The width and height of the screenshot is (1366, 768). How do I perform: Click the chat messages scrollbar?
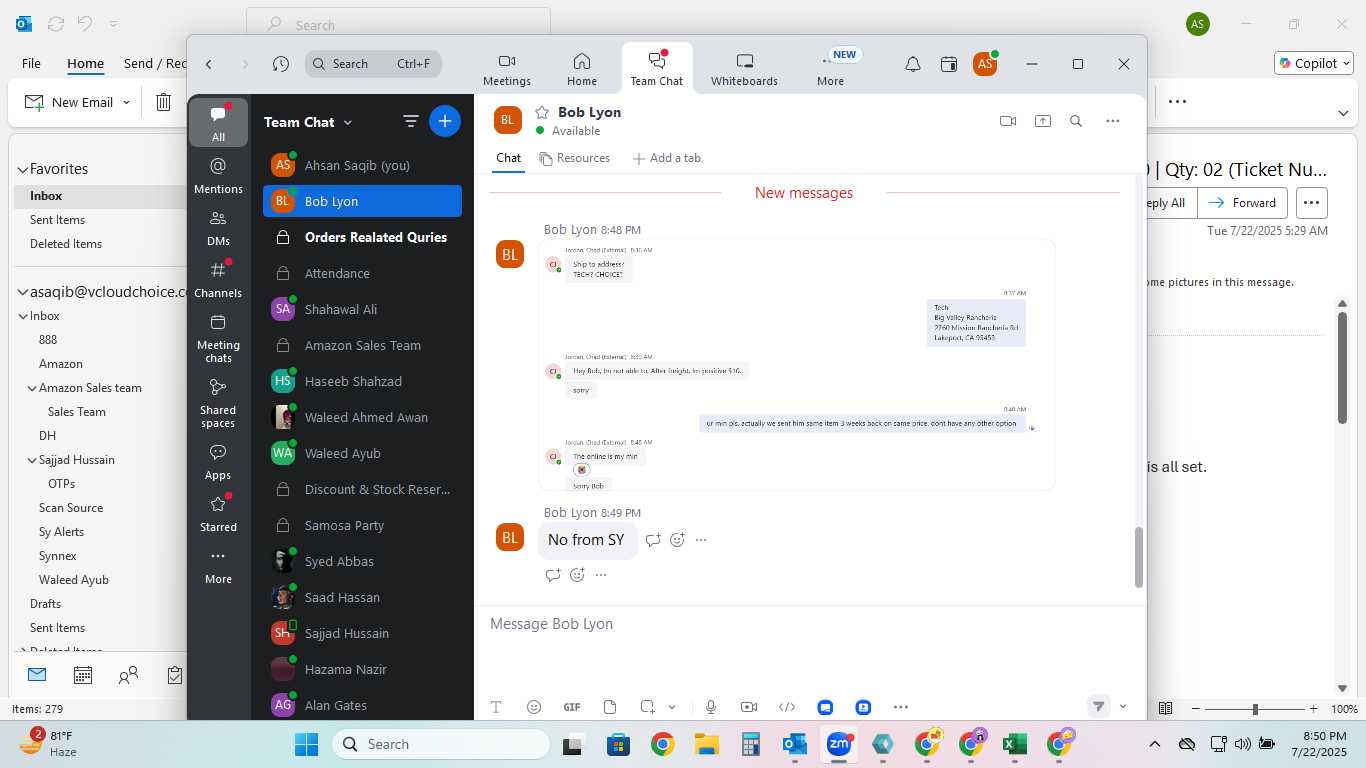point(1139,557)
